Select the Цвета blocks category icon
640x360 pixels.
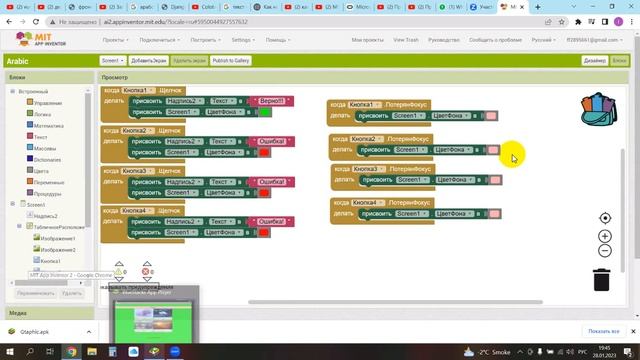(x=30, y=170)
